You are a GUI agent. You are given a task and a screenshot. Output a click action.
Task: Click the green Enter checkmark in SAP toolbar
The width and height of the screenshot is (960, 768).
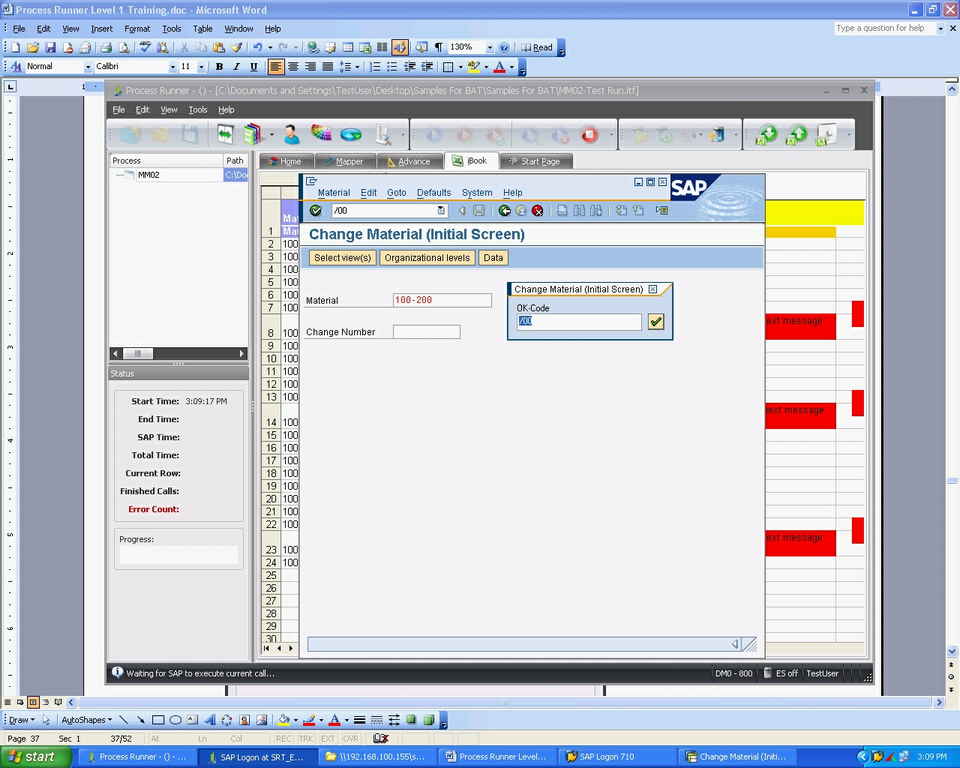[316, 211]
